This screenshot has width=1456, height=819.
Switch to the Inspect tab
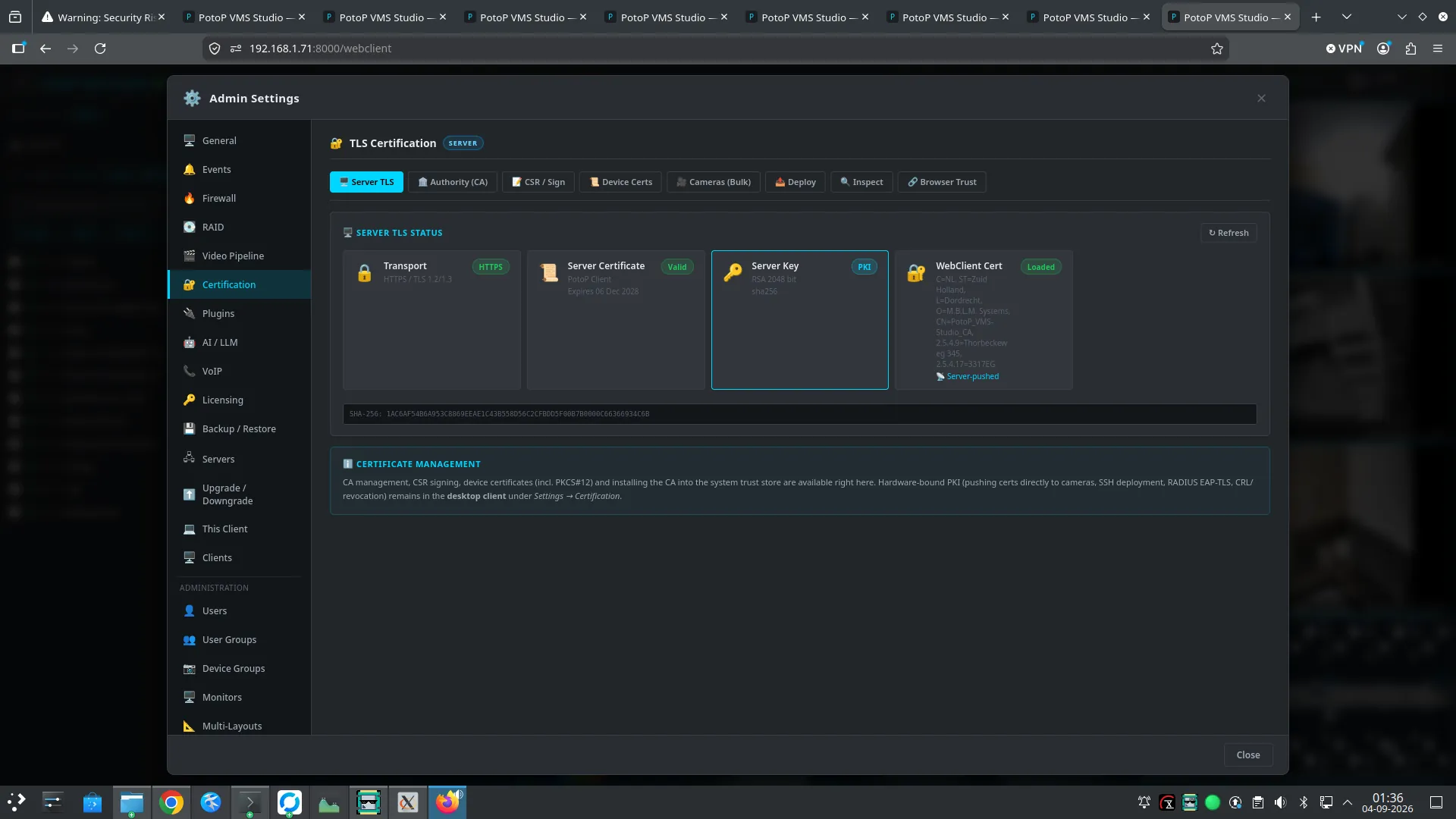coord(861,182)
